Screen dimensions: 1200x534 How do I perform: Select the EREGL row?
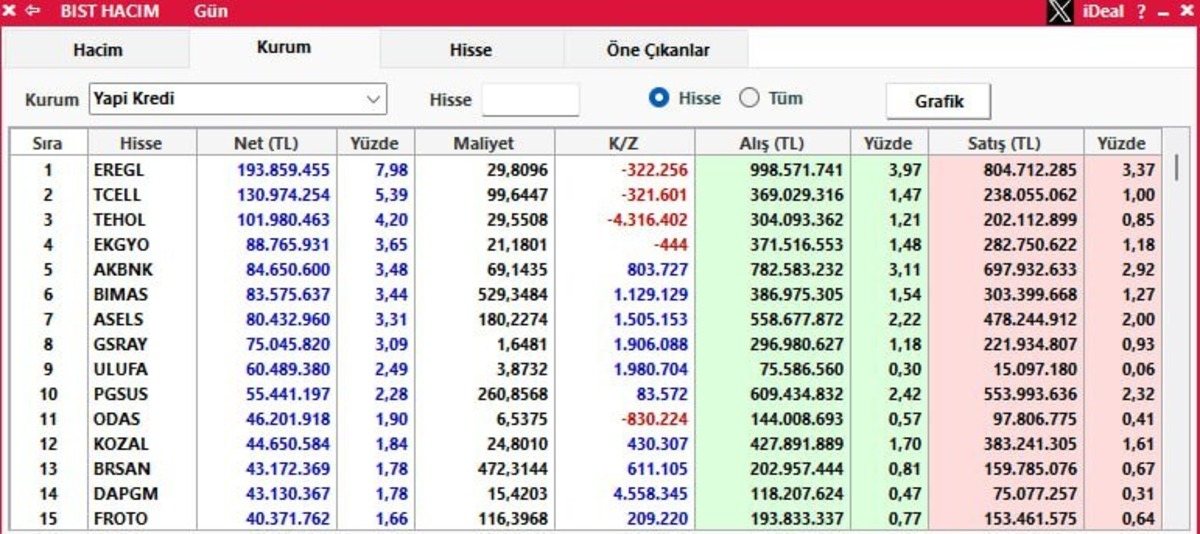[586, 170]
